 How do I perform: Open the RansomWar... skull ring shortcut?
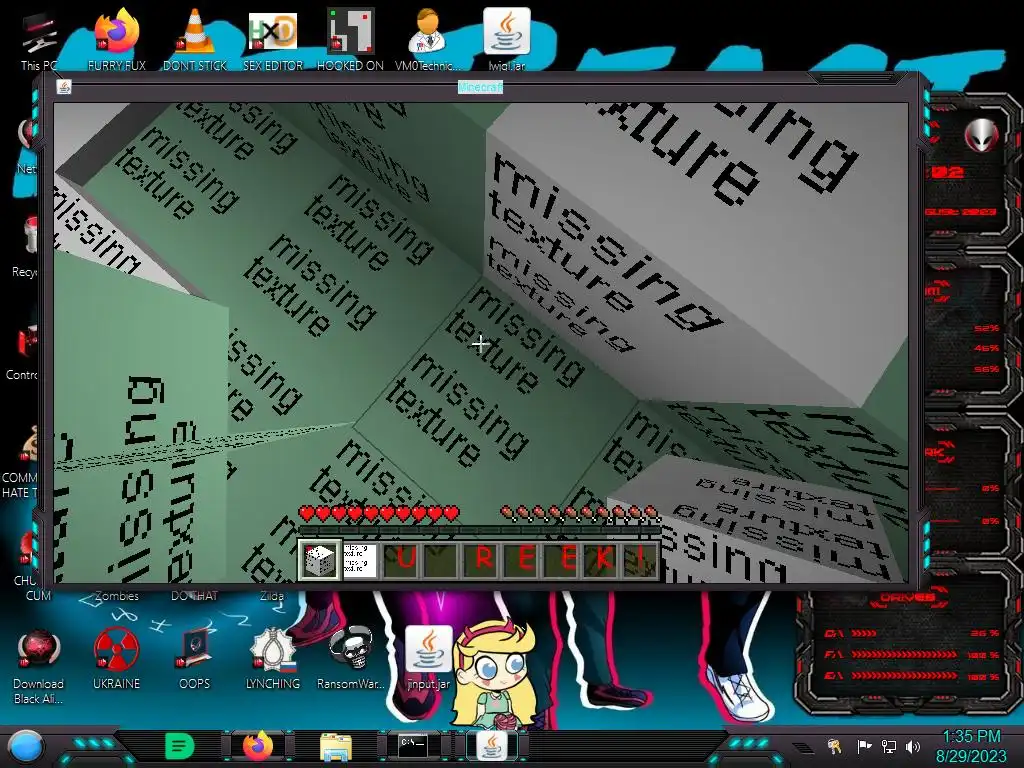[x=351, y=658]
